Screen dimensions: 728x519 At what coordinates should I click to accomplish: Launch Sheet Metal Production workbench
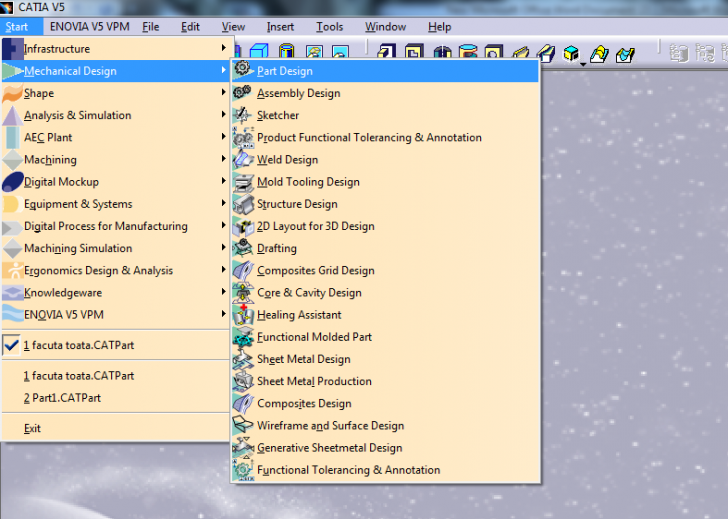tap(386, 381)
